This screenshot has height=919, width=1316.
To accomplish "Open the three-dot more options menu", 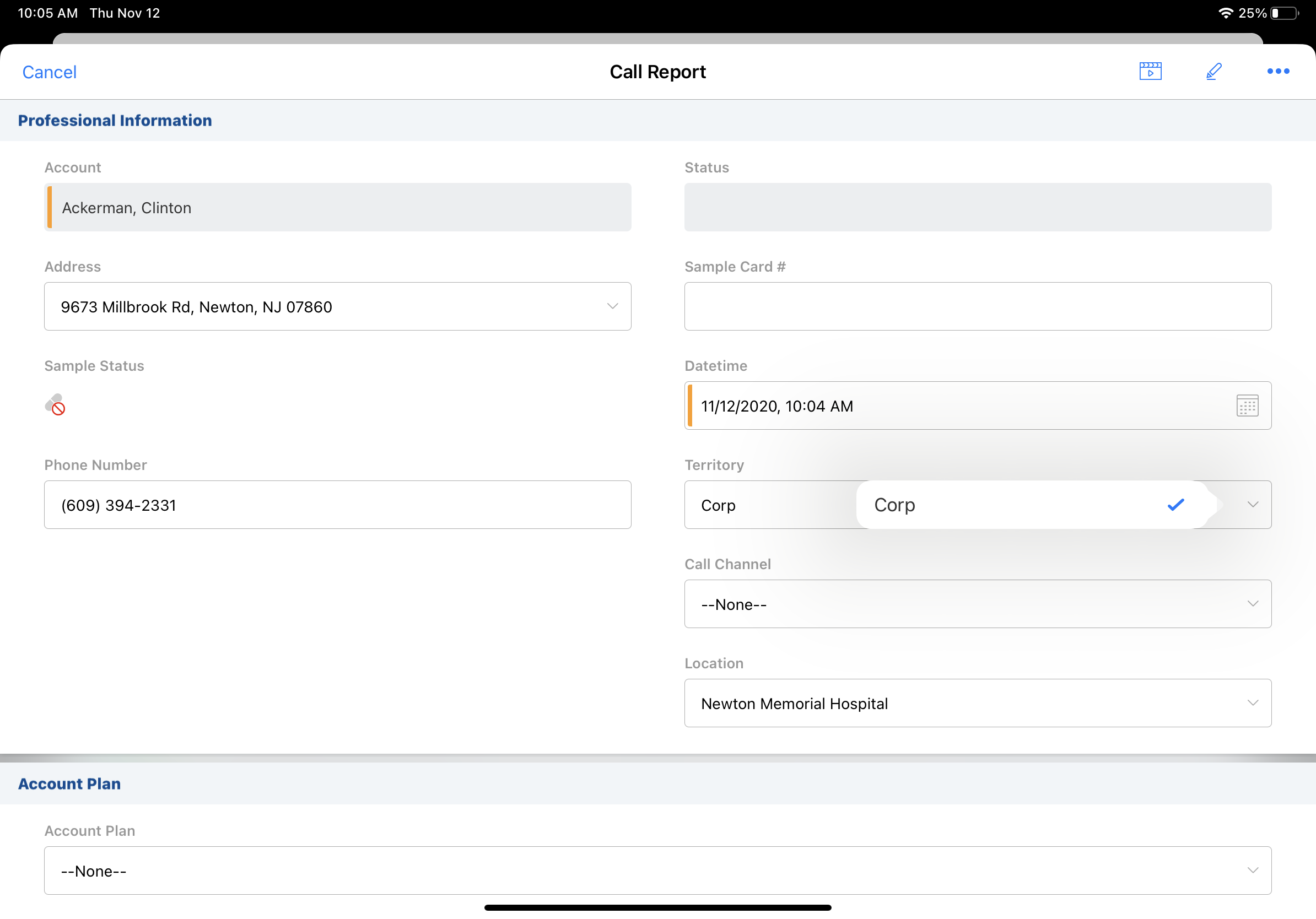I will point(1277,71).
